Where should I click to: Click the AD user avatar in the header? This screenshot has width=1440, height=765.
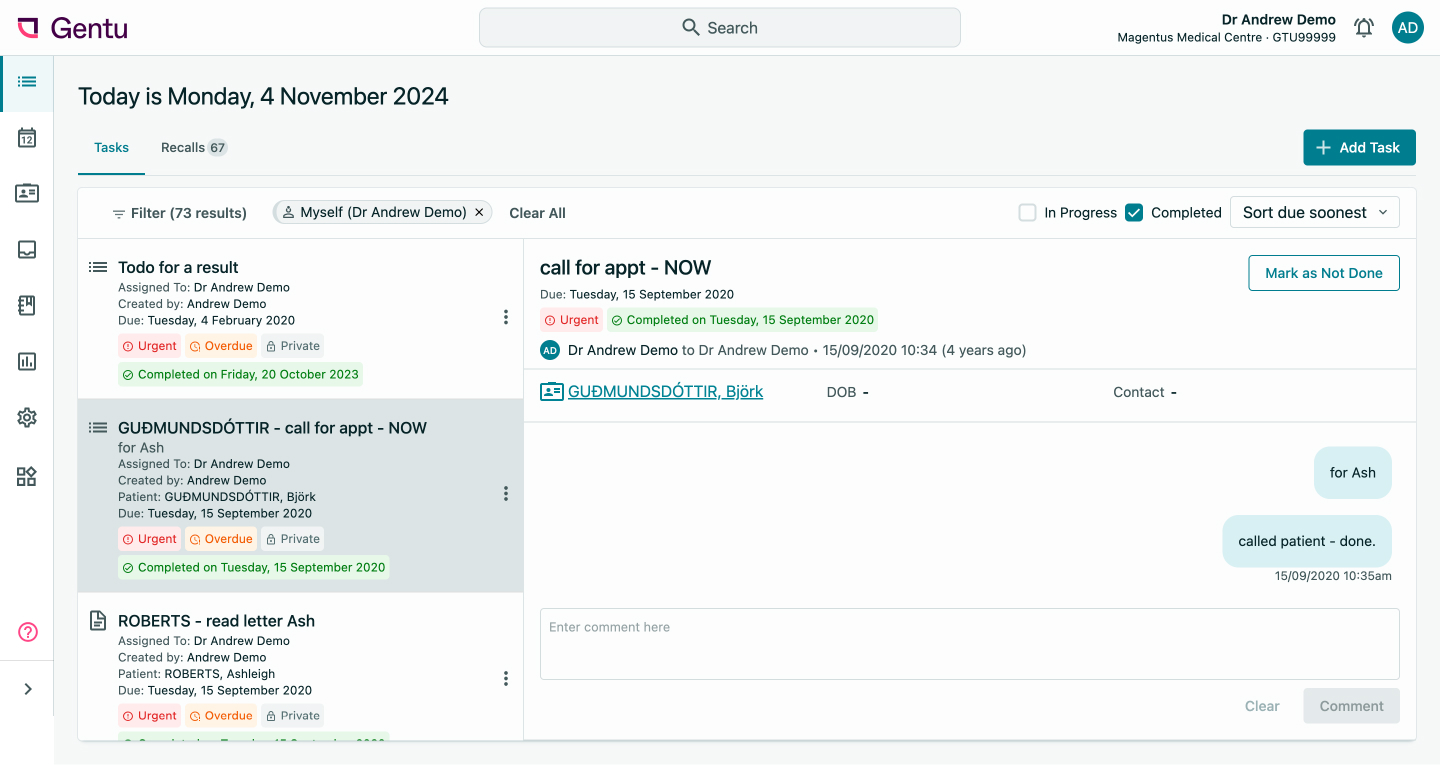pyautogui.click(x=1407, y=28)
